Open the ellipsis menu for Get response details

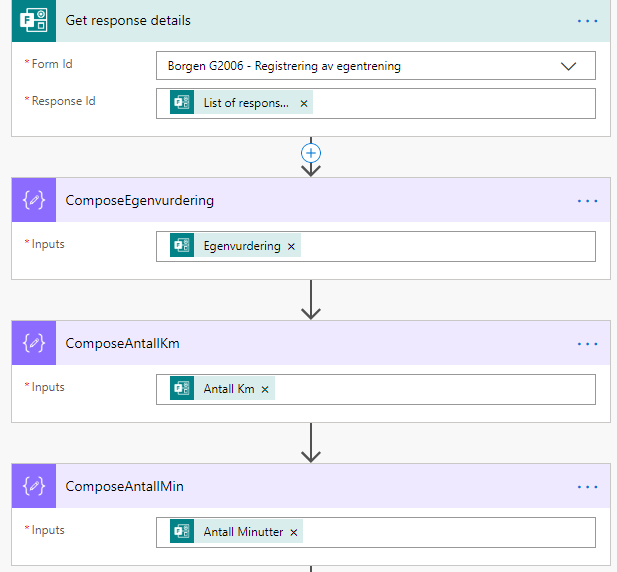coord(587,21)
